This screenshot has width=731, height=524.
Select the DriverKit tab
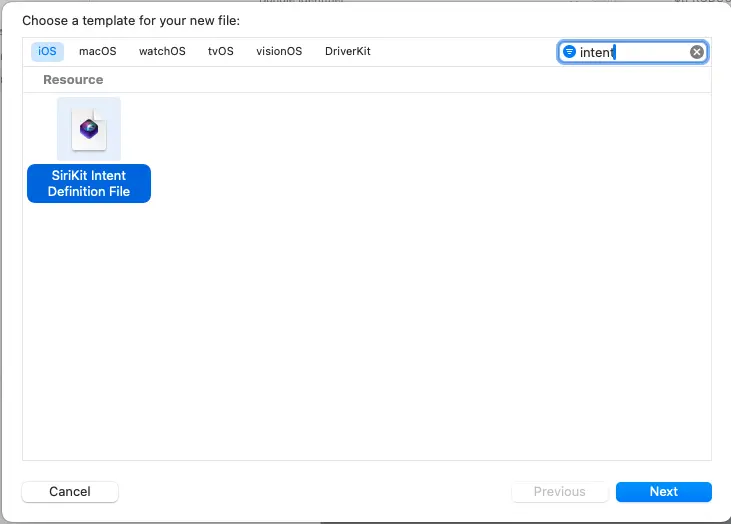348,51
